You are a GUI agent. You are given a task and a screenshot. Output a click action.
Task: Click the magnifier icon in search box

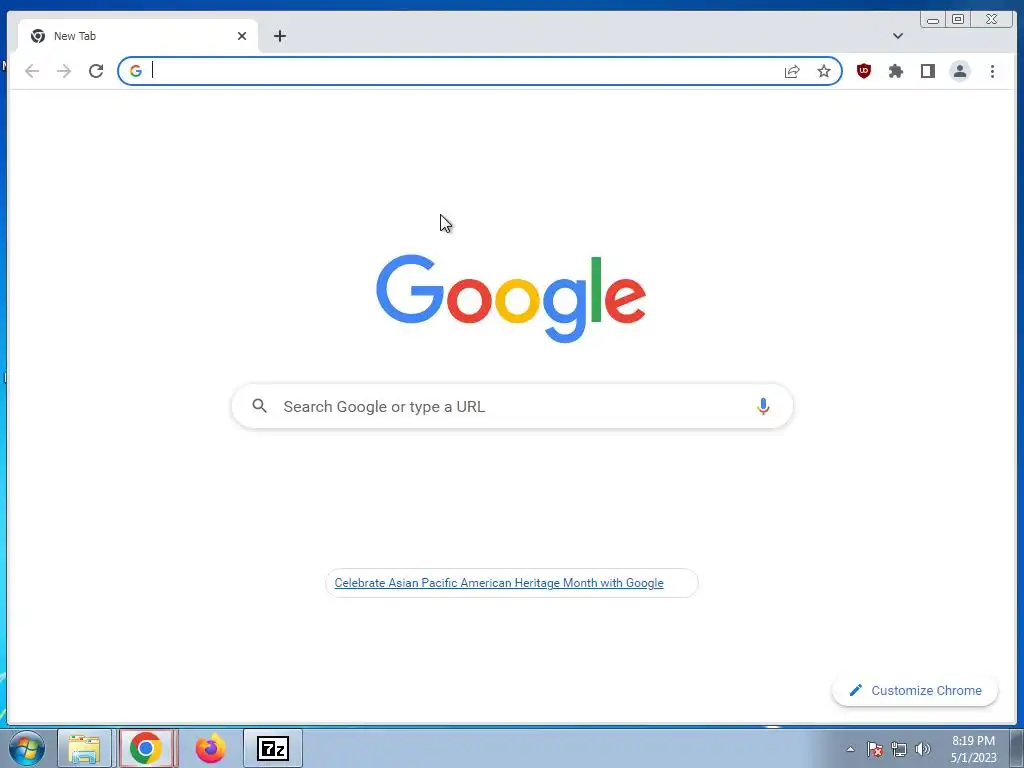tap(259, 406)
